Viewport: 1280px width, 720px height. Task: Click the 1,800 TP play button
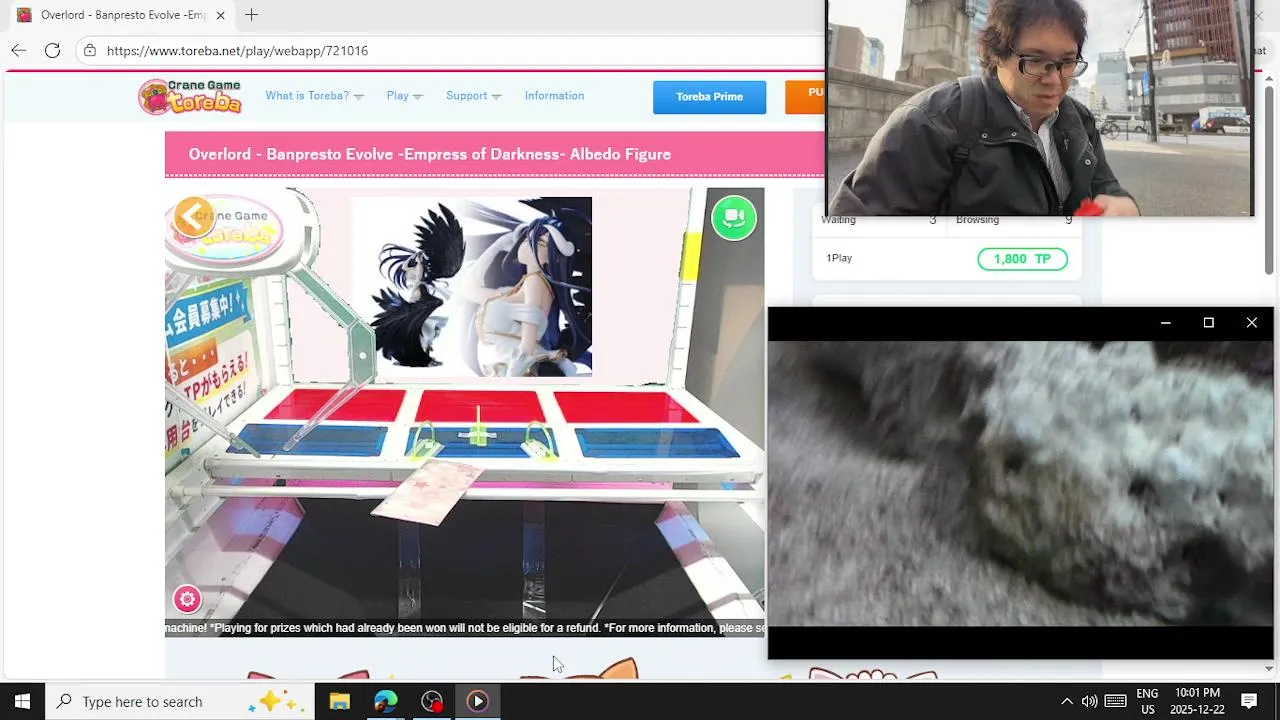pos(1022,259)
